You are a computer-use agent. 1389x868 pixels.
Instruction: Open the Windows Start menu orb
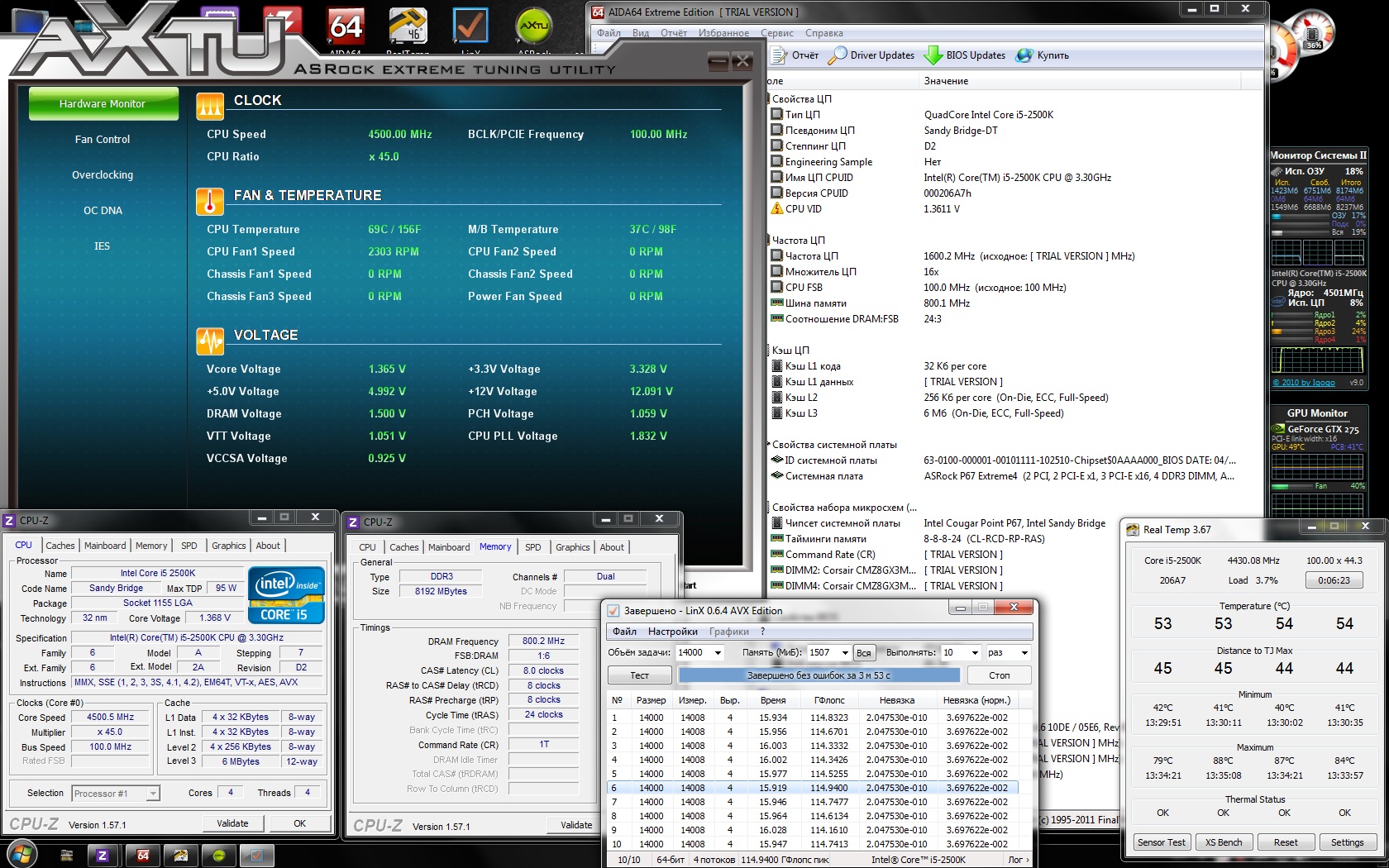pyautogui.click(x=22, y=855)
